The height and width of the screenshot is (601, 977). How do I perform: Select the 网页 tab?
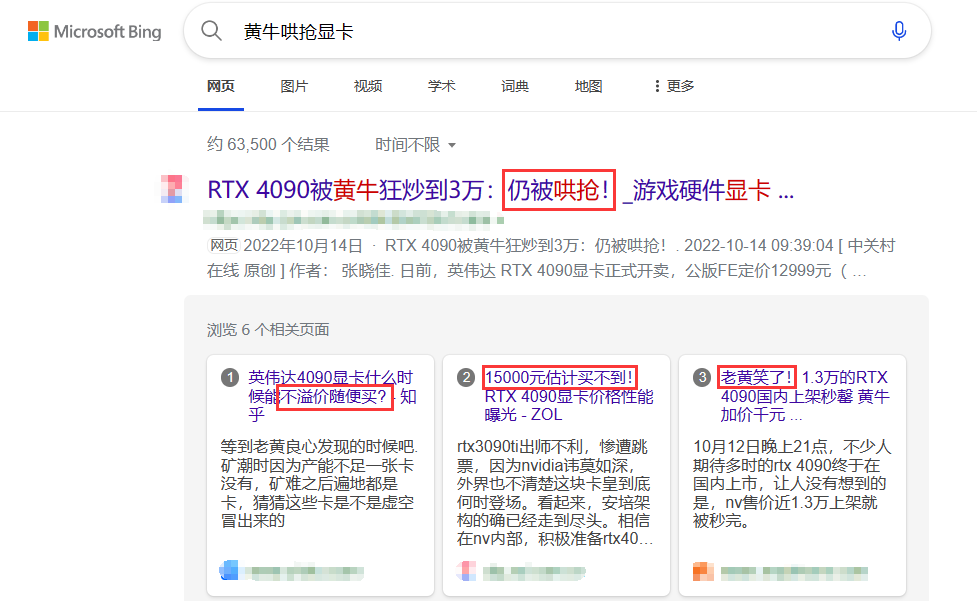click(221, 86)
